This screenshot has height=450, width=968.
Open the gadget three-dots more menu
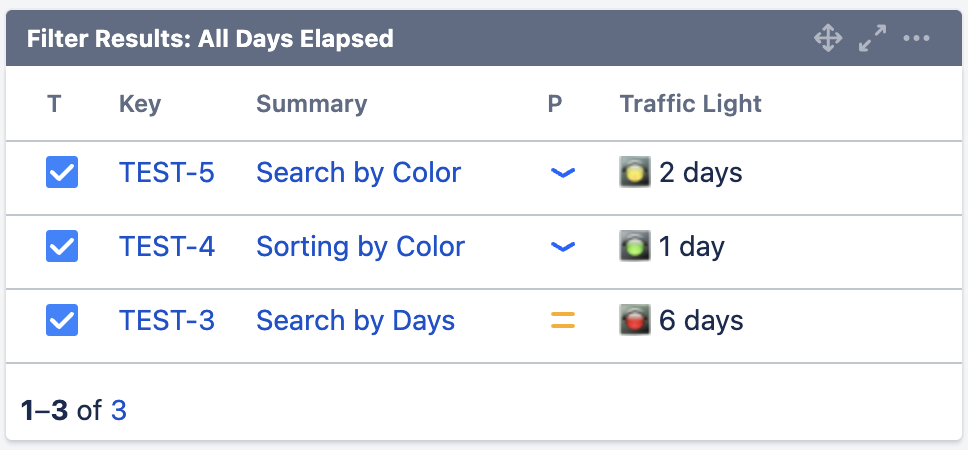[x=916, y=39]
